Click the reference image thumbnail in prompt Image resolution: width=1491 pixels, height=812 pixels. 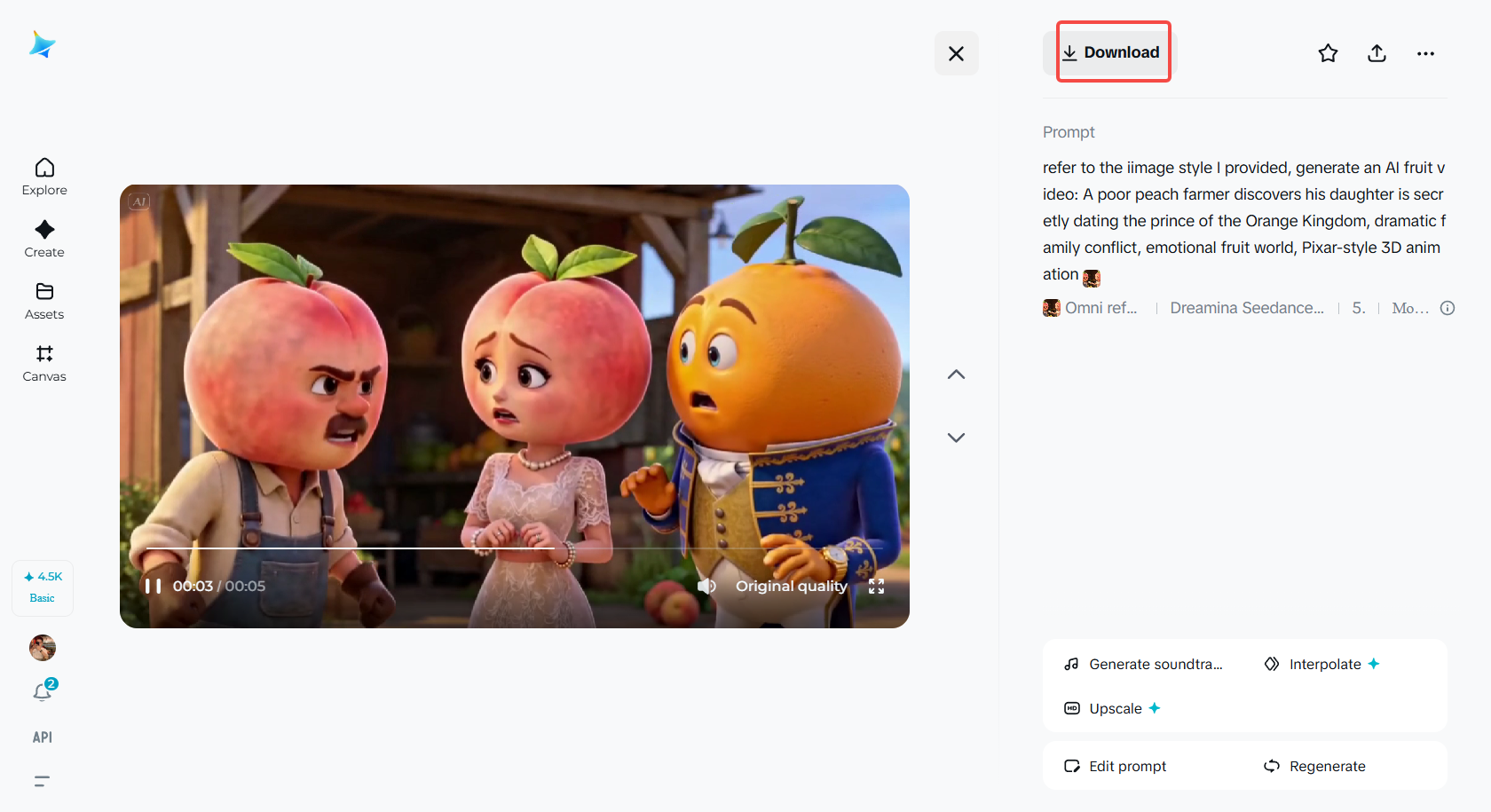tap(1092, 278)
